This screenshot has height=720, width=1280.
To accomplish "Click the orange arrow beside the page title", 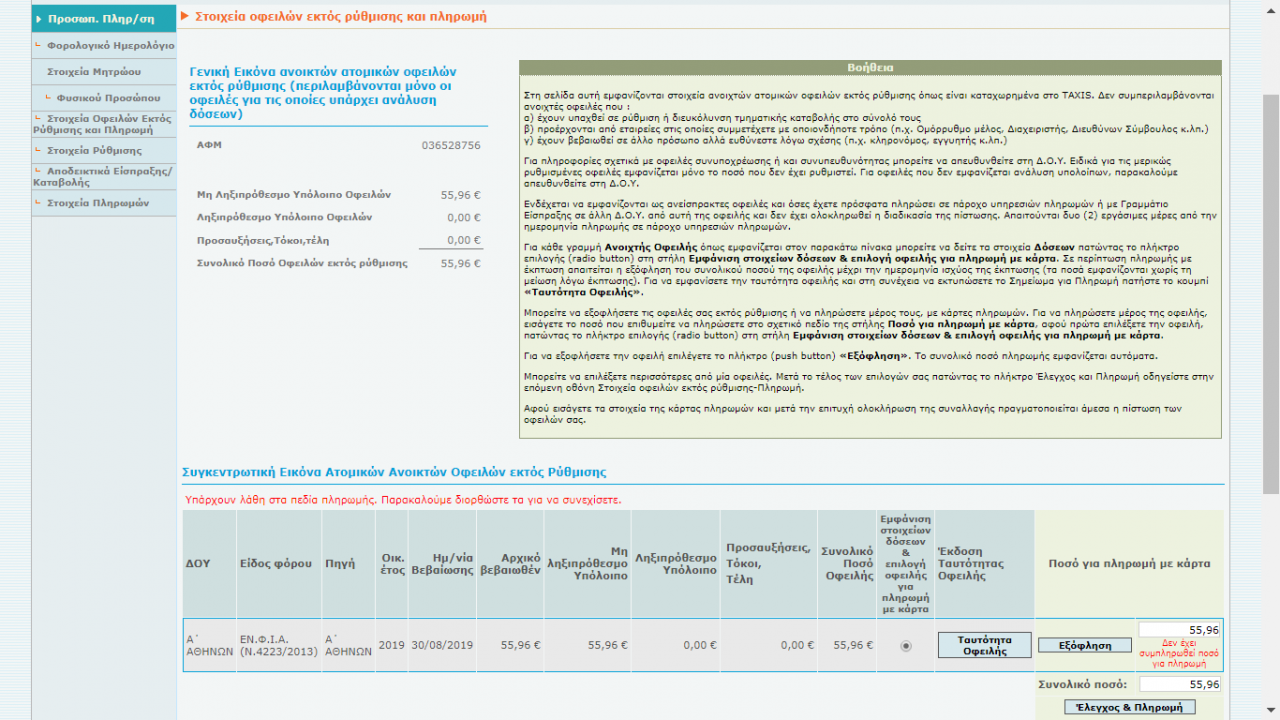I will point(185,17).
